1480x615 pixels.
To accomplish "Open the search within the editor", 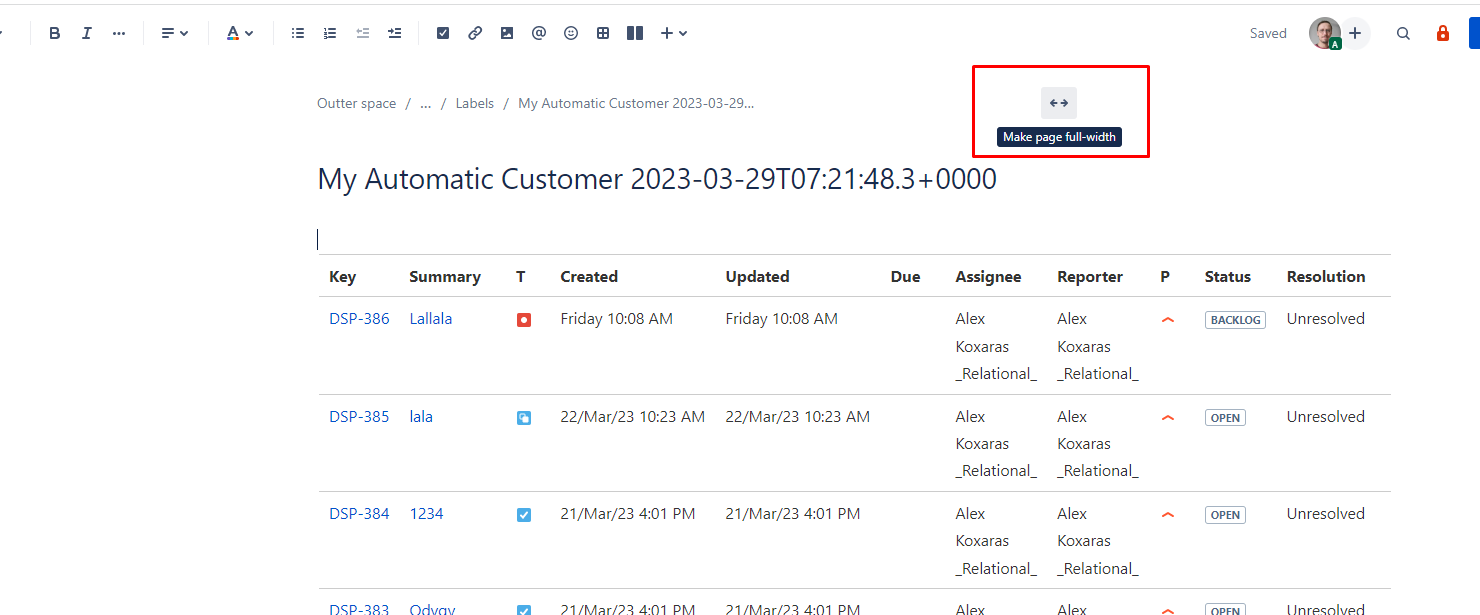I will tap(1403, 32).
